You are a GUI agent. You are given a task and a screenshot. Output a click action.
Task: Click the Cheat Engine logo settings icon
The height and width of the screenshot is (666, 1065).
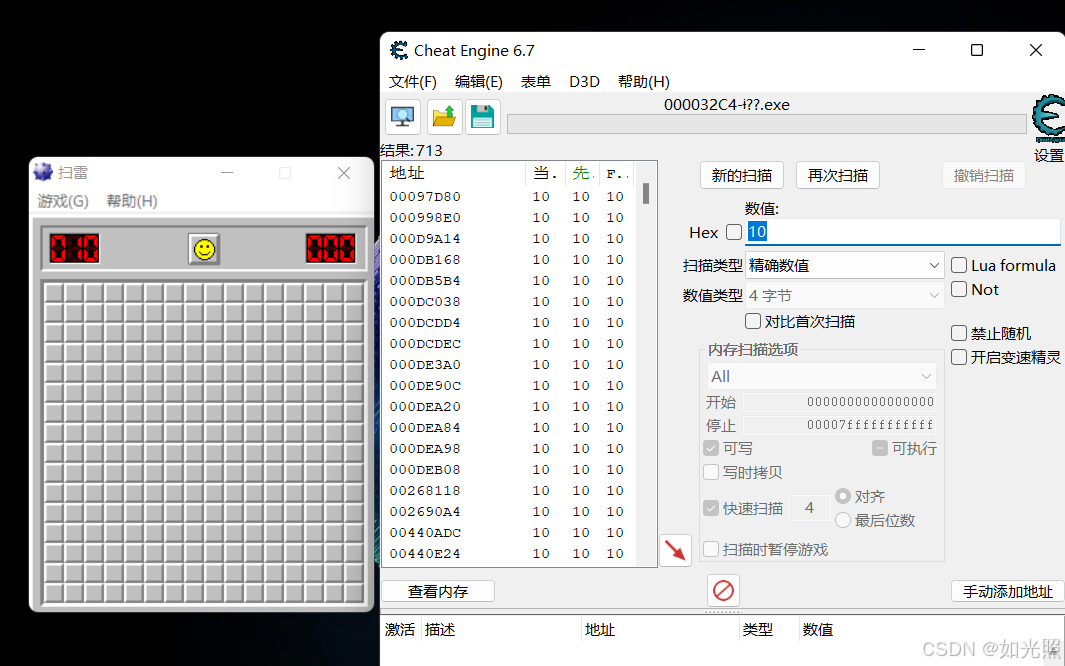(x=1049, y=119)
